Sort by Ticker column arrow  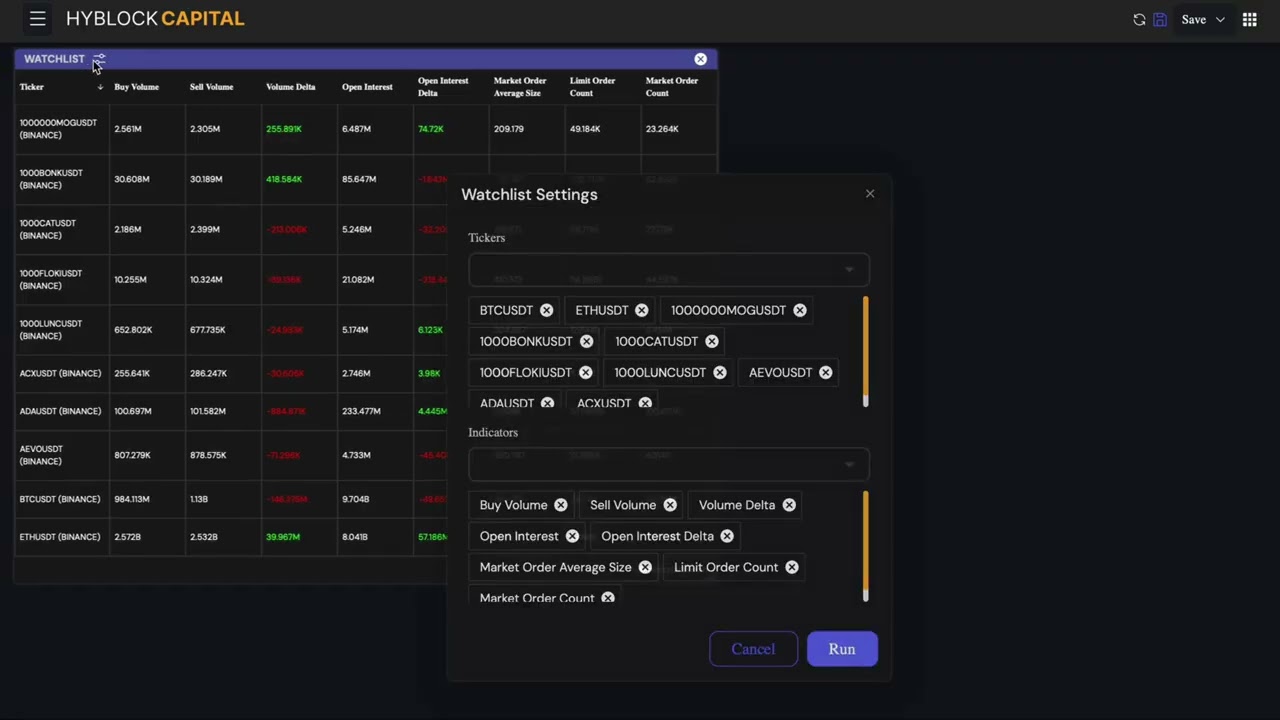pyautogui.click(x=100, y=87)
